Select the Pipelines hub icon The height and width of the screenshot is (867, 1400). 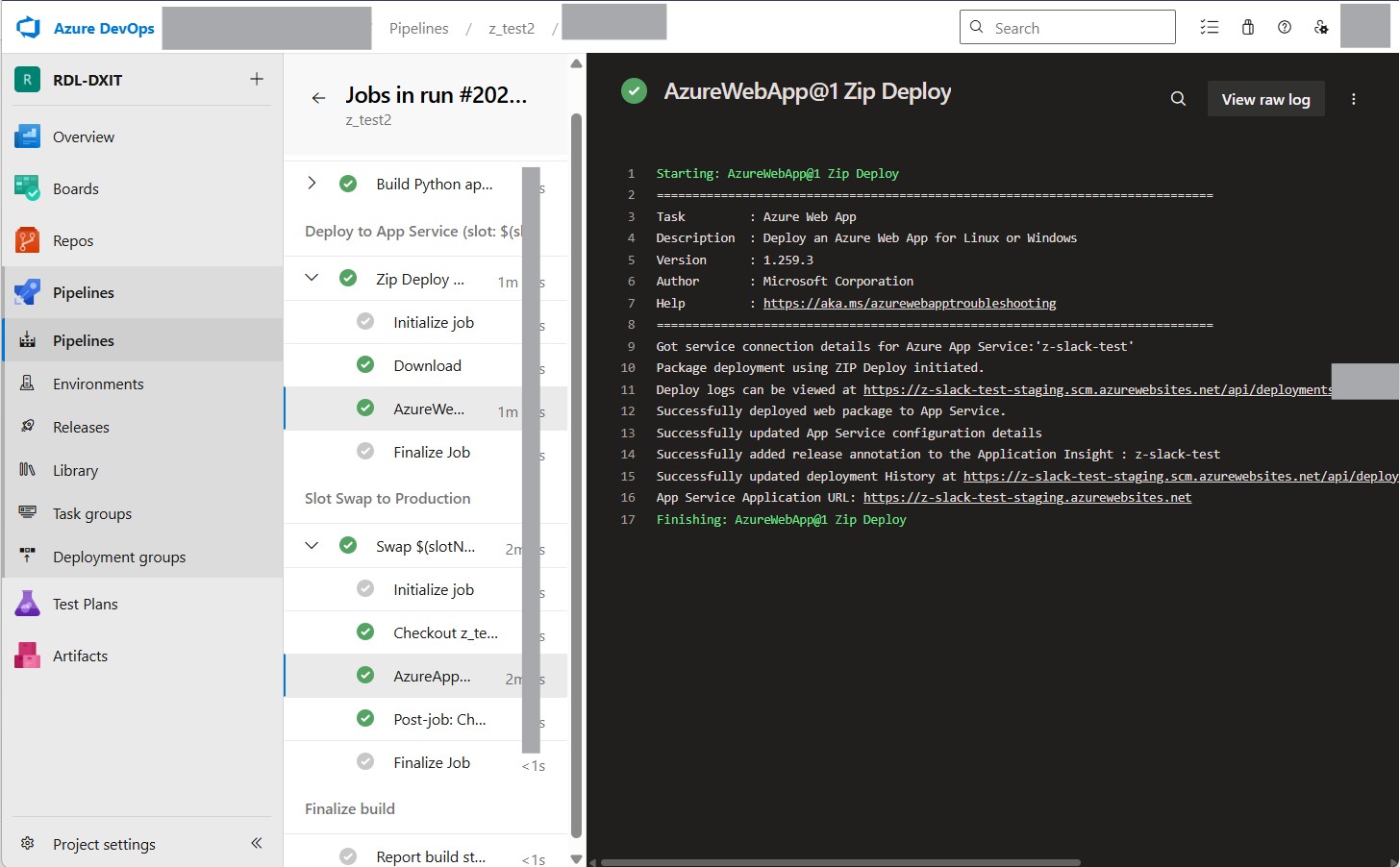[27, 292]
